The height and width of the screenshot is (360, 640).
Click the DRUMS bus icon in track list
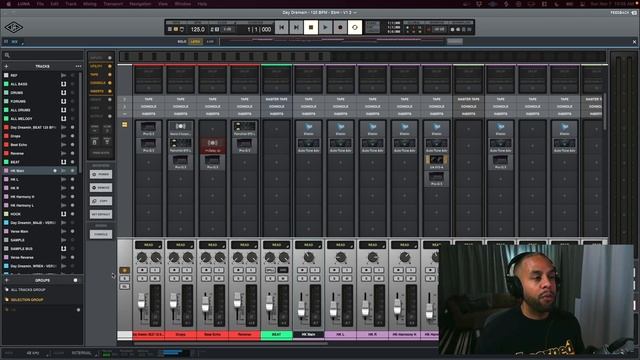point(64,93)
